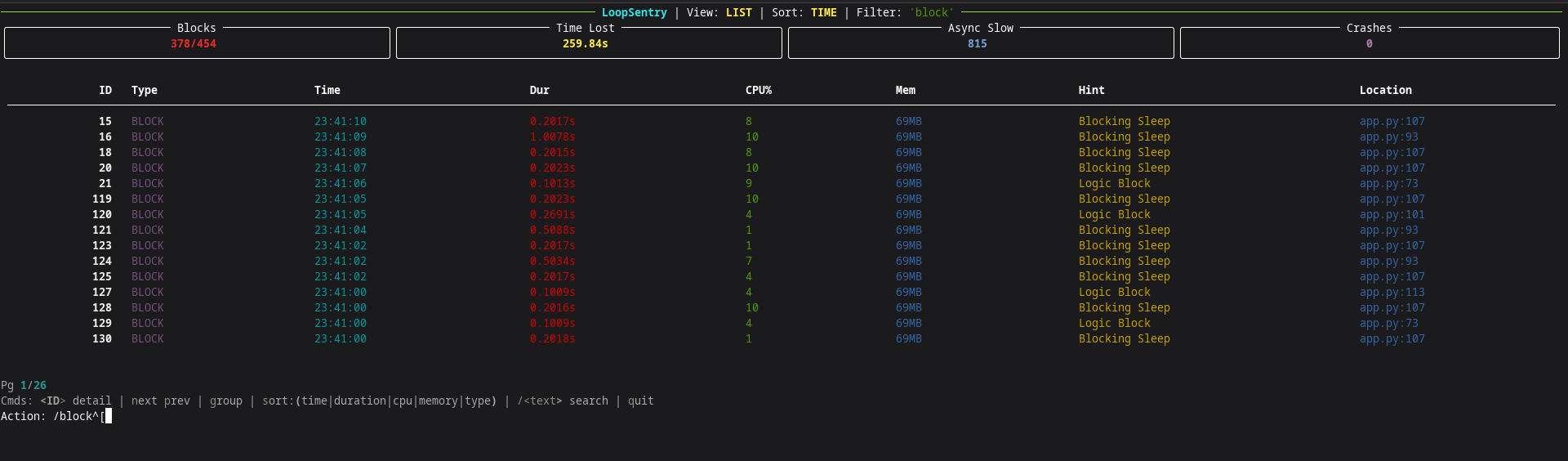Select row with ID 15
1568x461 pixels.
[x=782, y=122]
